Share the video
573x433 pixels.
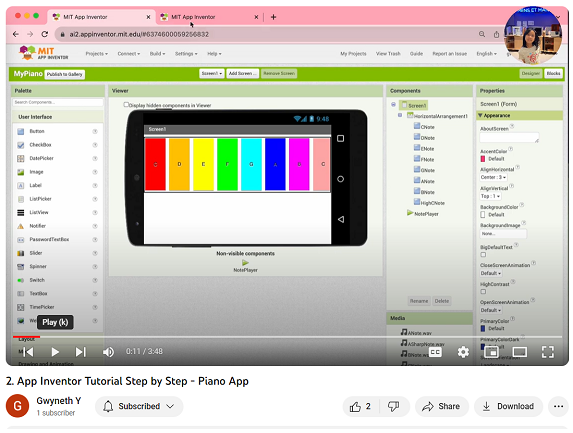click(442, 406)
